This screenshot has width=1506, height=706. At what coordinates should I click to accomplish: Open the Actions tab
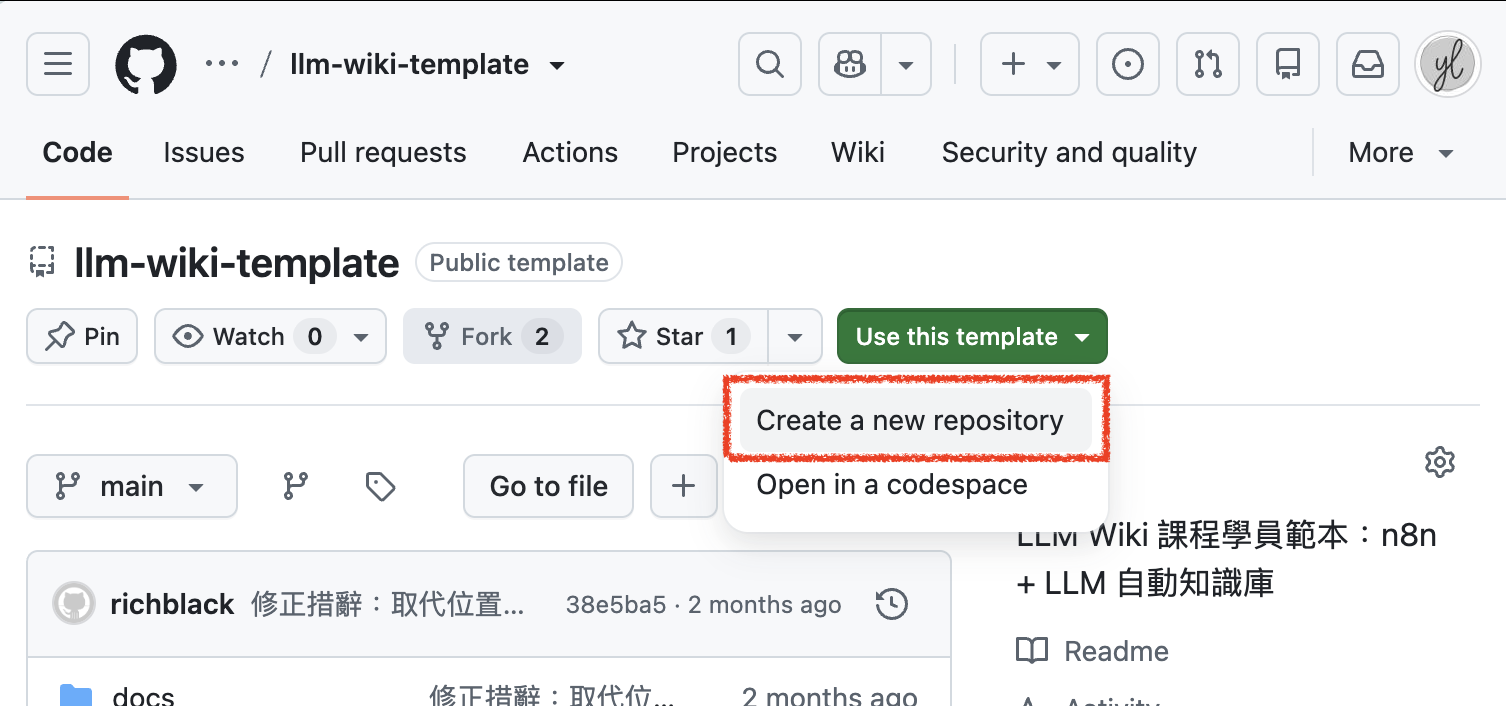pos(570,153)
